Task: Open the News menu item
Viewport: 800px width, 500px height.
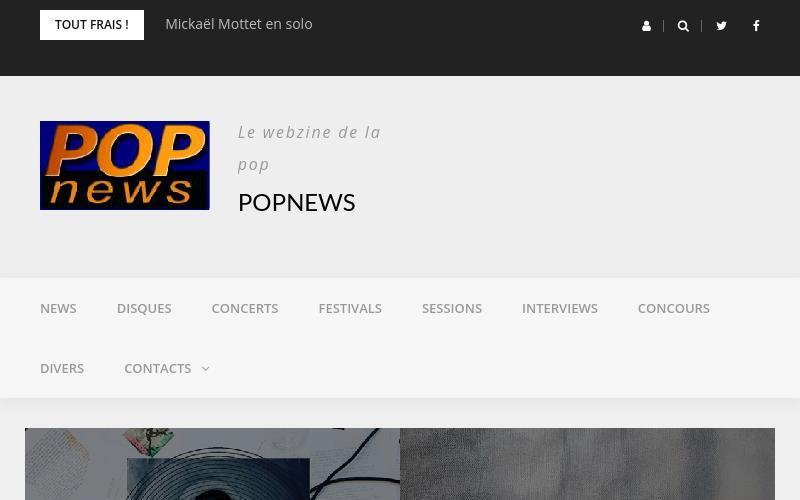Action: point(58,309)
